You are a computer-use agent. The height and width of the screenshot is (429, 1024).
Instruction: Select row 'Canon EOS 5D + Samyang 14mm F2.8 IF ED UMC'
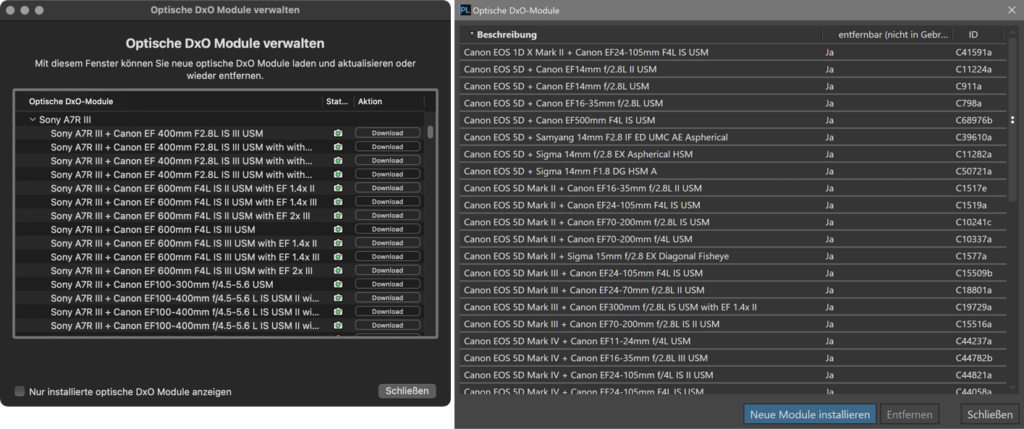[734, 137]
